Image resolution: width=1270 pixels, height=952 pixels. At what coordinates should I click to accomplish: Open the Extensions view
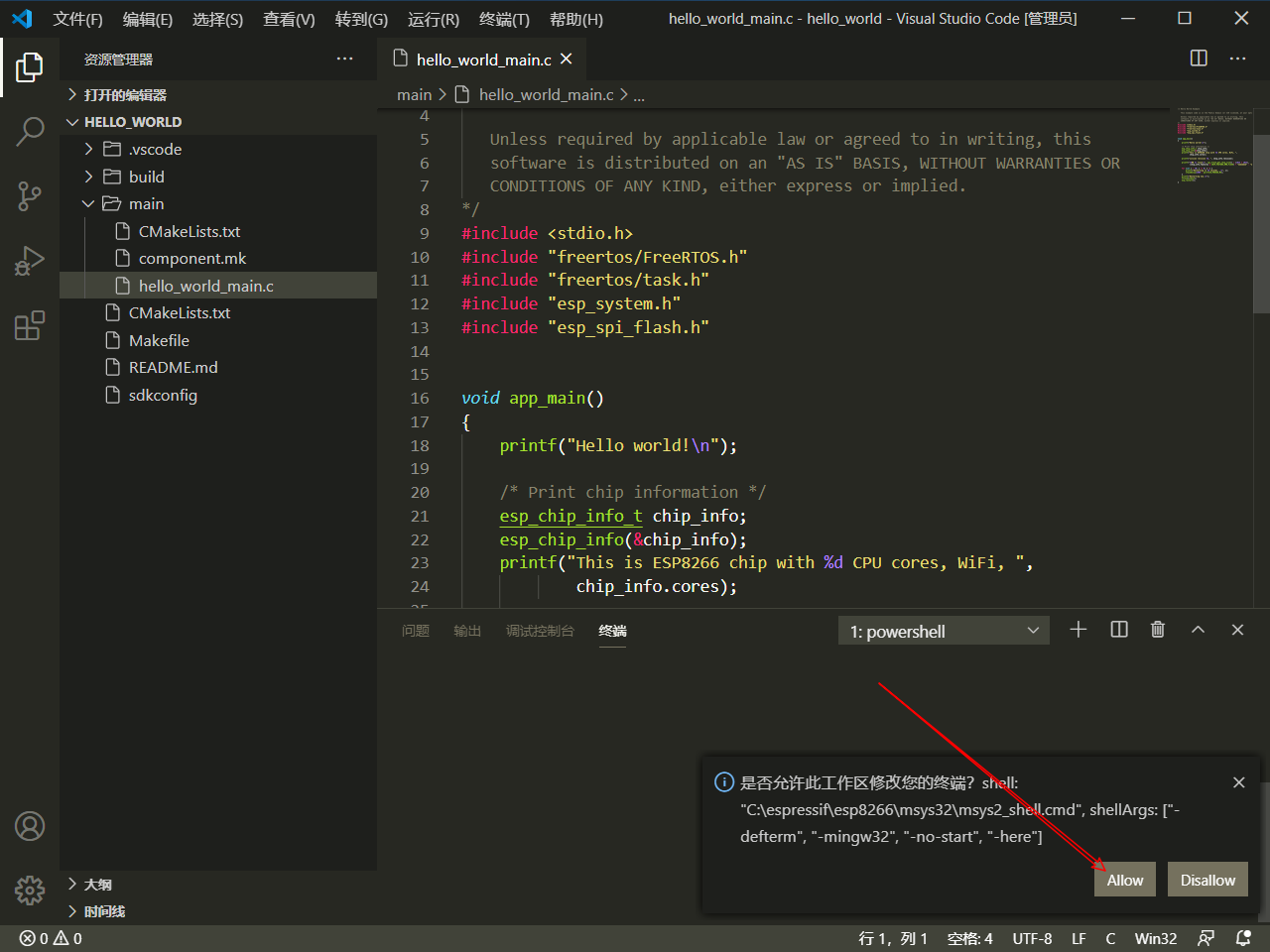pos(30,325)
